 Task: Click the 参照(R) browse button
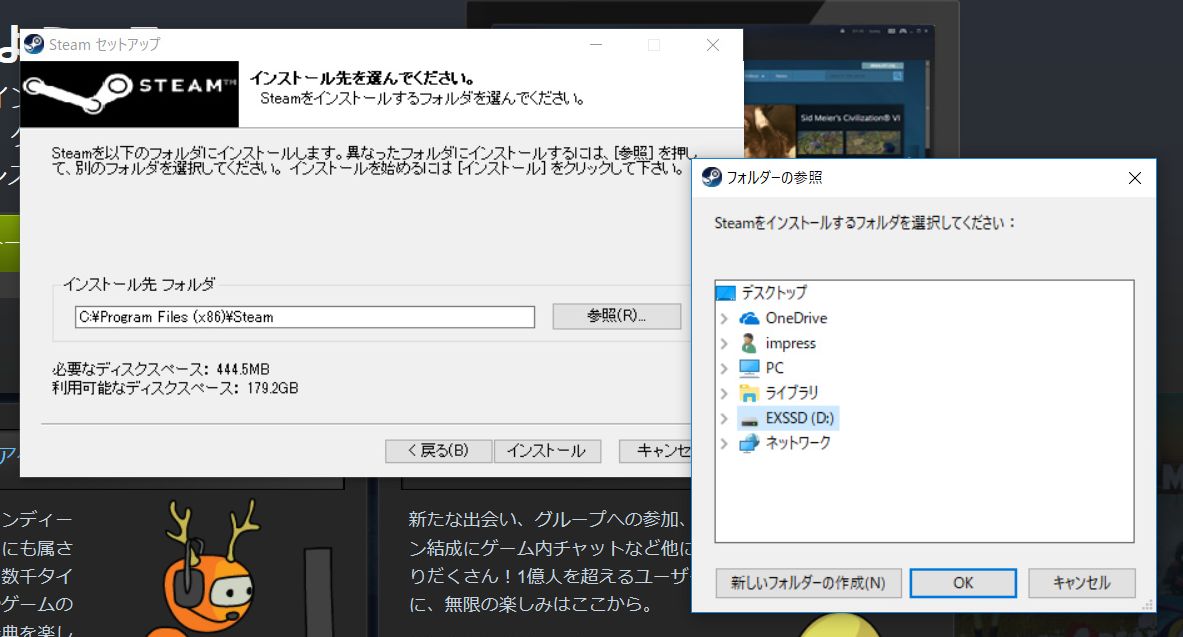click(x=617, y=316)
